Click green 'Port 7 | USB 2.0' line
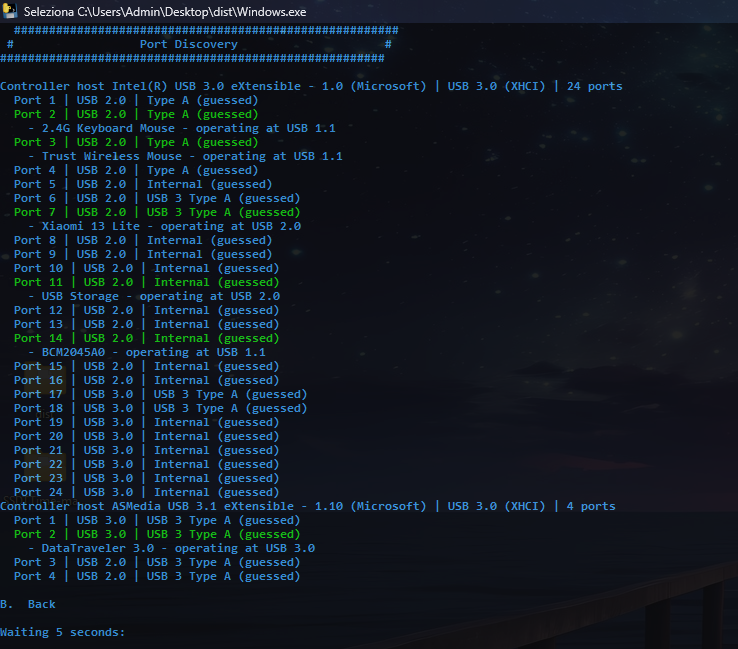This screenshot has height=649, width=738. tap(157, 212)
